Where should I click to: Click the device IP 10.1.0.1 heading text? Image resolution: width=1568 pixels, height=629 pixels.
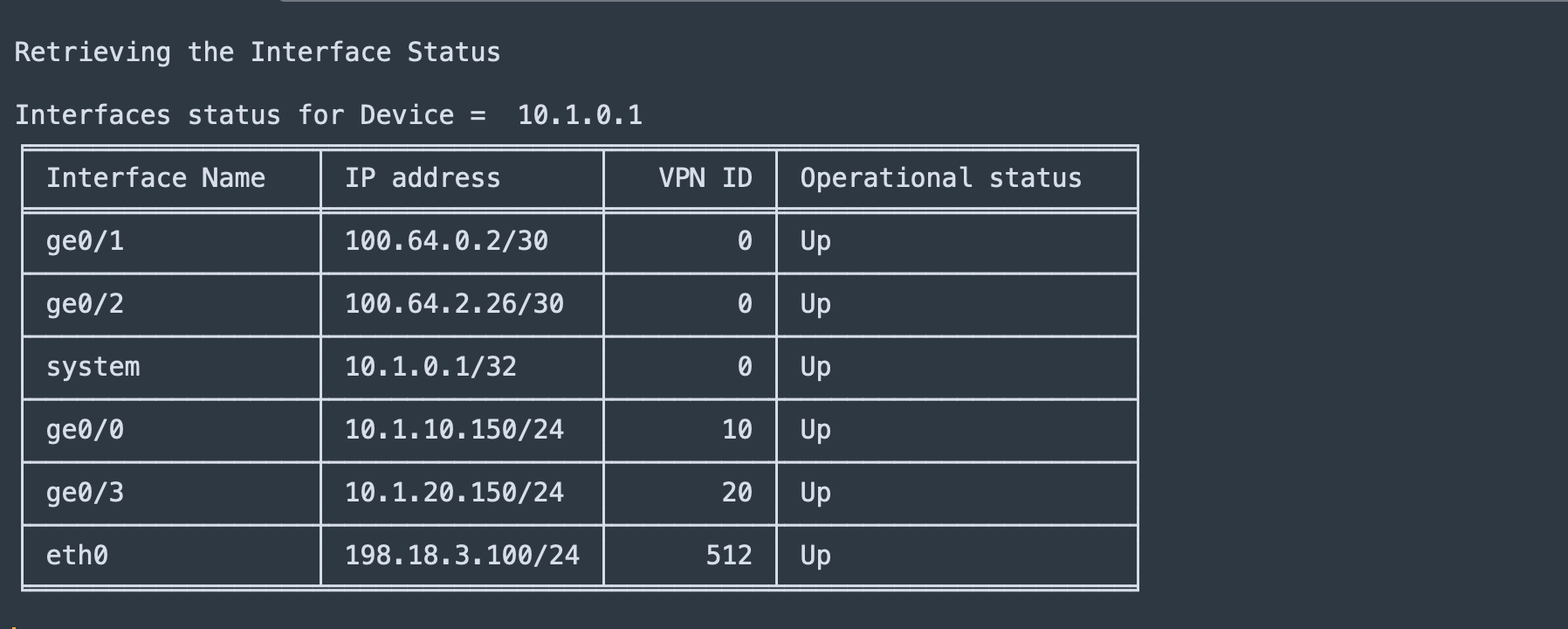(580, 115)
